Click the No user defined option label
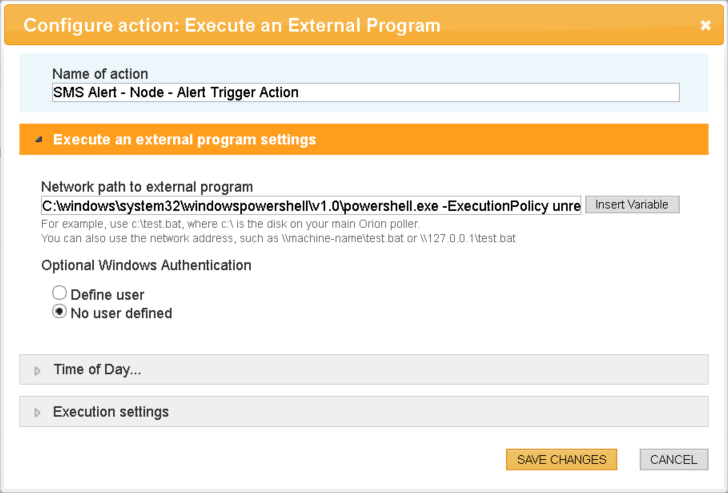Image resolution: width=728 pixels, height=493 pixels. (121, 313)
